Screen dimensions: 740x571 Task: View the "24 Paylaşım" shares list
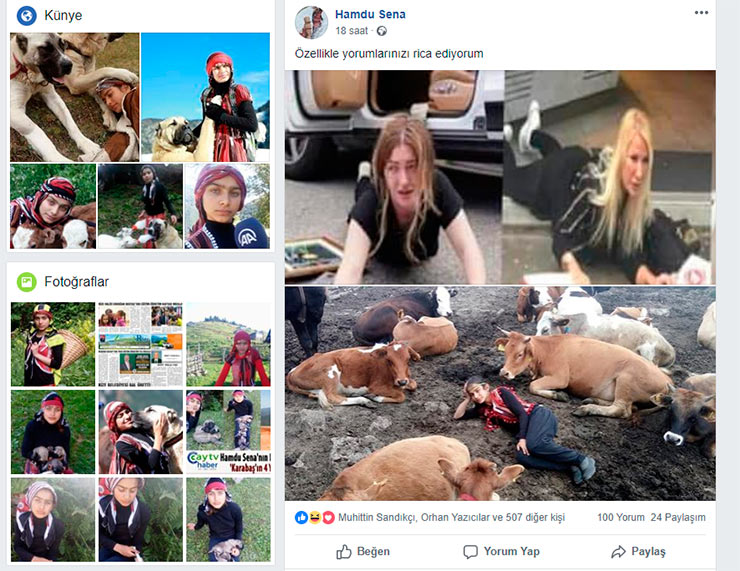point(678,517)
